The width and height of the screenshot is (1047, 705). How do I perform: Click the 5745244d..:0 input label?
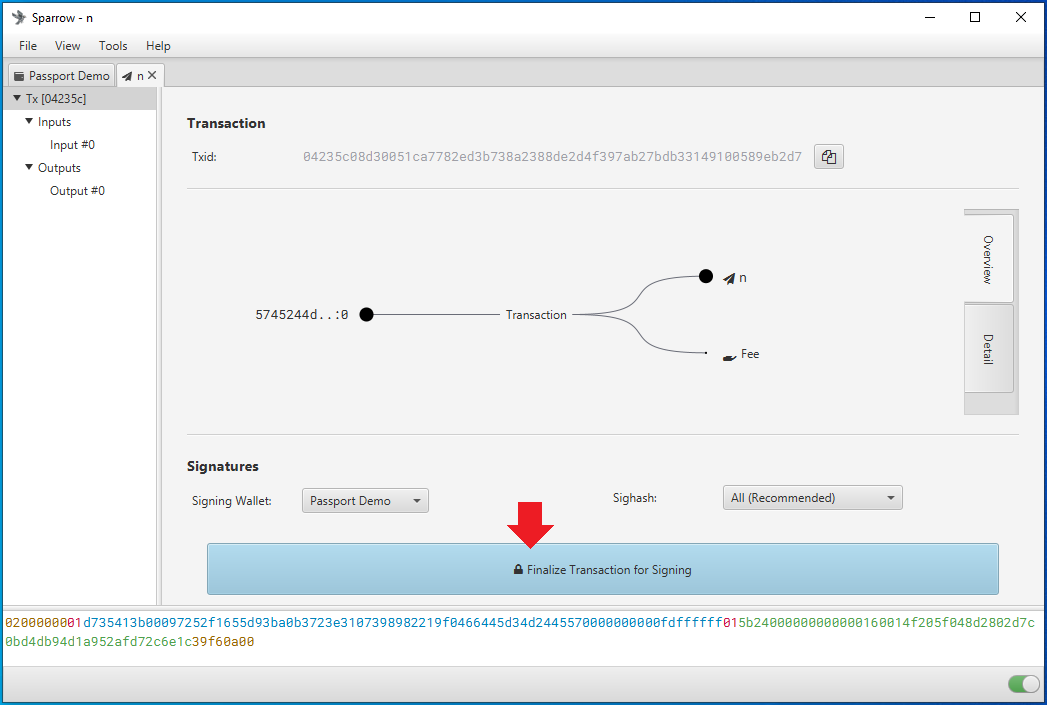[302, 314]
